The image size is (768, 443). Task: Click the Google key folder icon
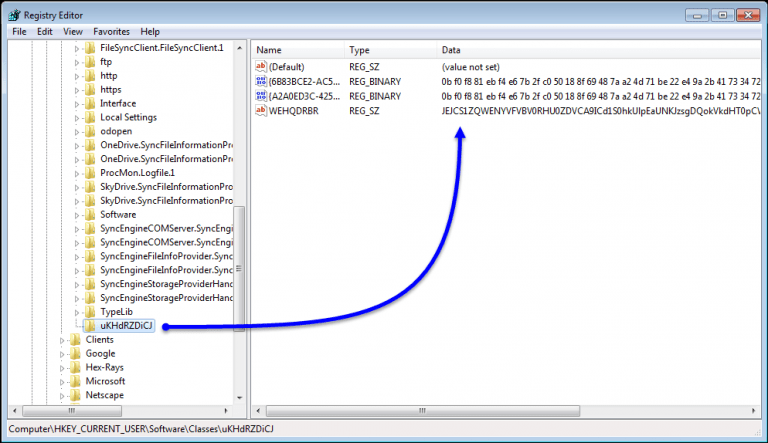pyautogui.click(x=74, y=353)
